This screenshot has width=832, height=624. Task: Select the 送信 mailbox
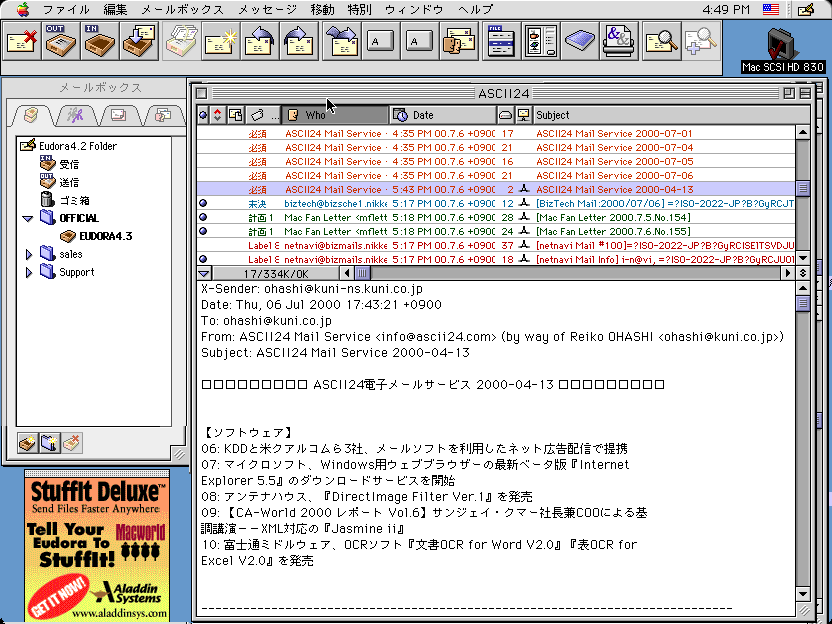[x=60, y=182]
